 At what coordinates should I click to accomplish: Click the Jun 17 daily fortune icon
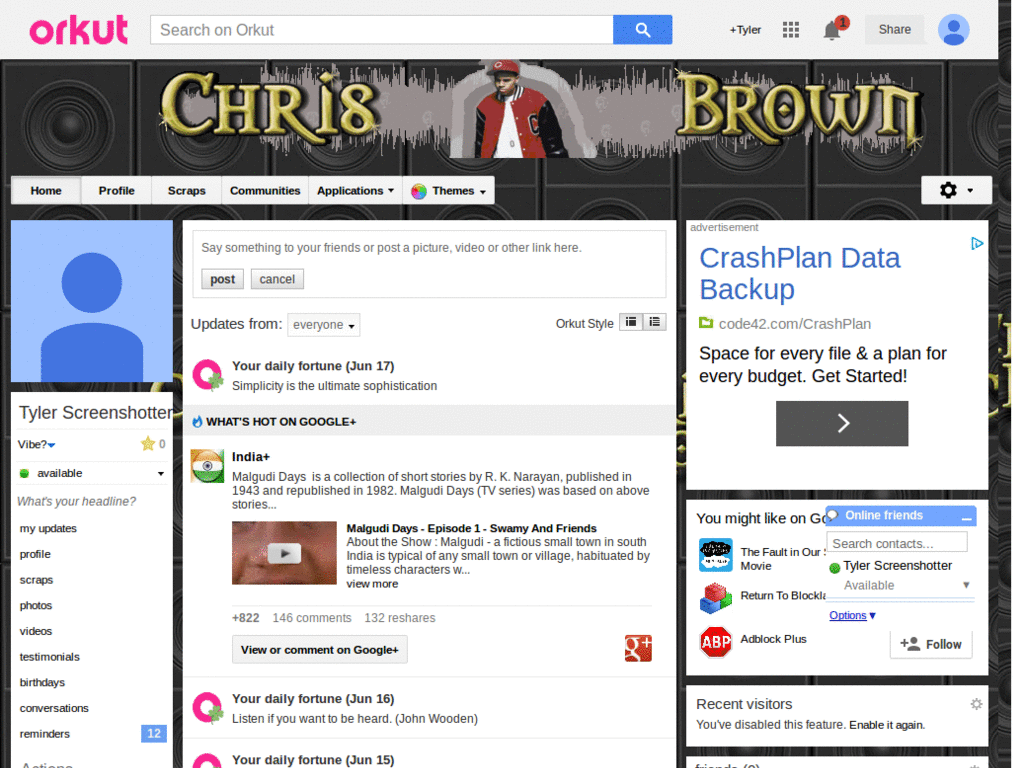click(208, 376)
